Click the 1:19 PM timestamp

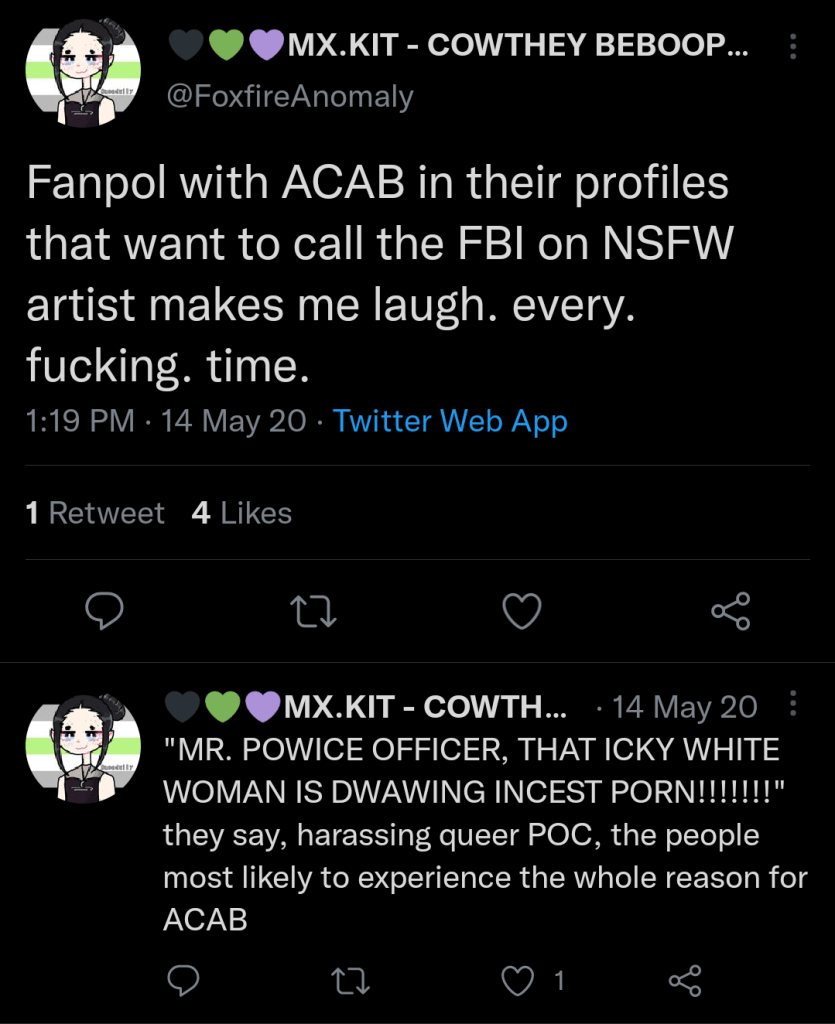point(80,421)
